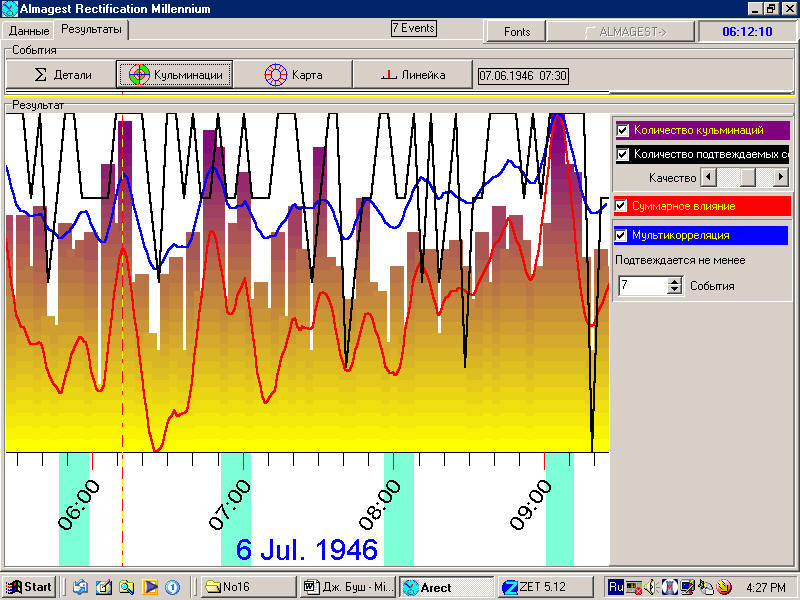Switch to the Данные tab
800x600 pixels.
point(29,31)
